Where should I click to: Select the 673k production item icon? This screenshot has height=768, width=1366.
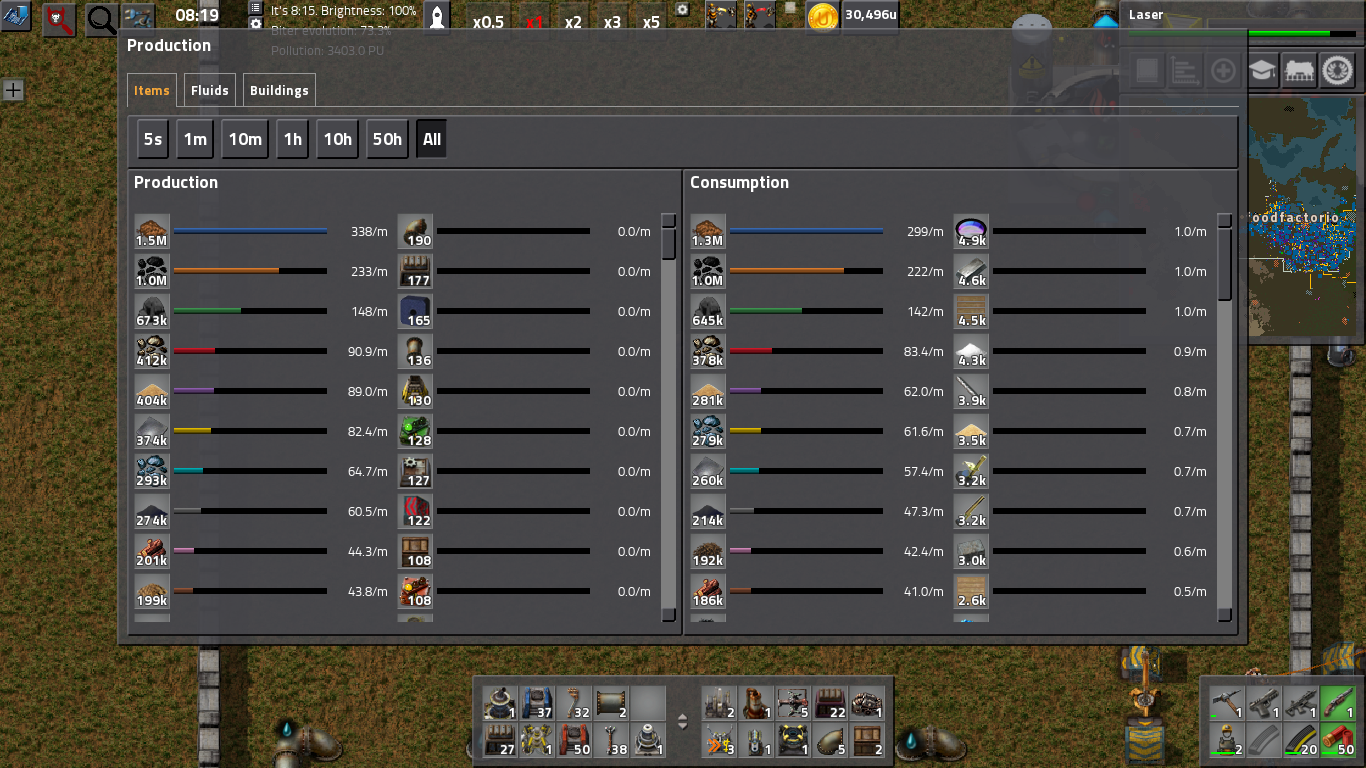click(152, 311)
